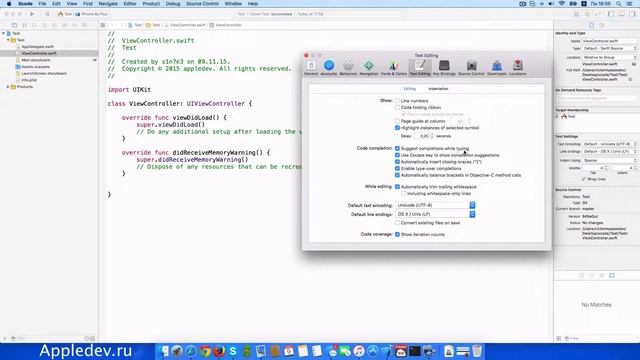The height and width of the screenshot is (360, 640).
Task: Open the Navigation preferences pane
Action: pyautogui.click(x=369, y=68)
